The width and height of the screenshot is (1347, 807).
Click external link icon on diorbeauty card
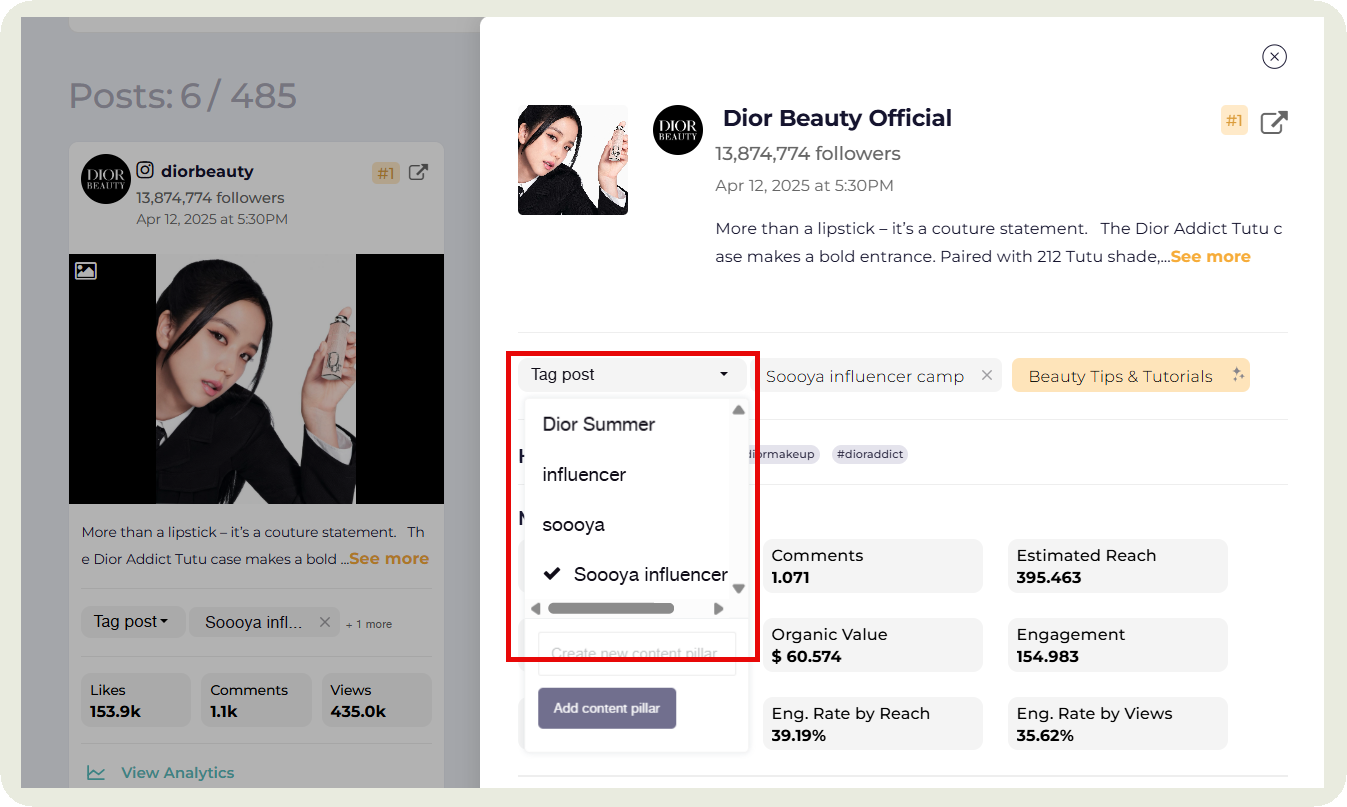(419, 172)
